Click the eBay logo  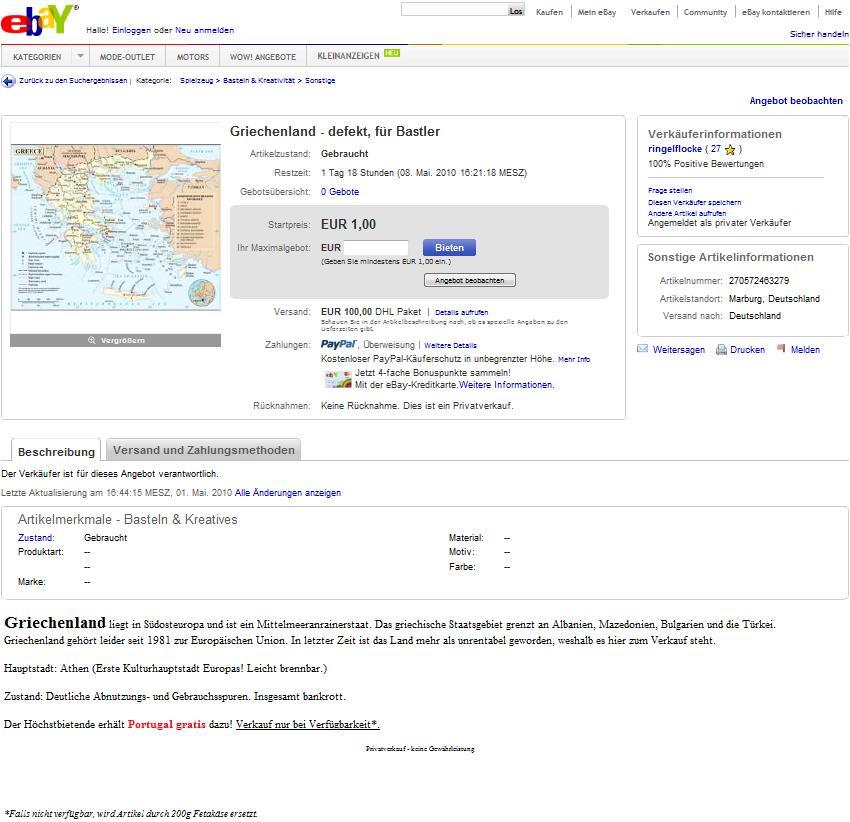coord(38,20)
